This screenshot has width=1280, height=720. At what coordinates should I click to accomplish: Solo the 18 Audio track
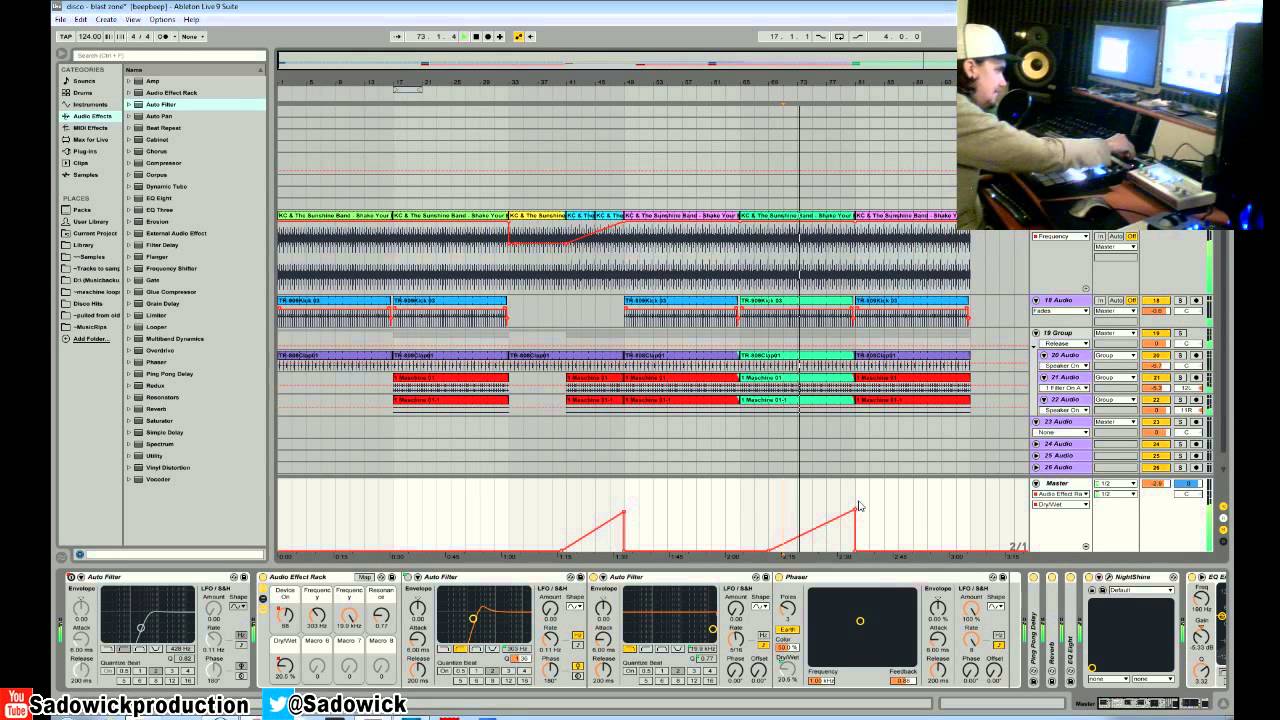click(x=1180, y=300)
